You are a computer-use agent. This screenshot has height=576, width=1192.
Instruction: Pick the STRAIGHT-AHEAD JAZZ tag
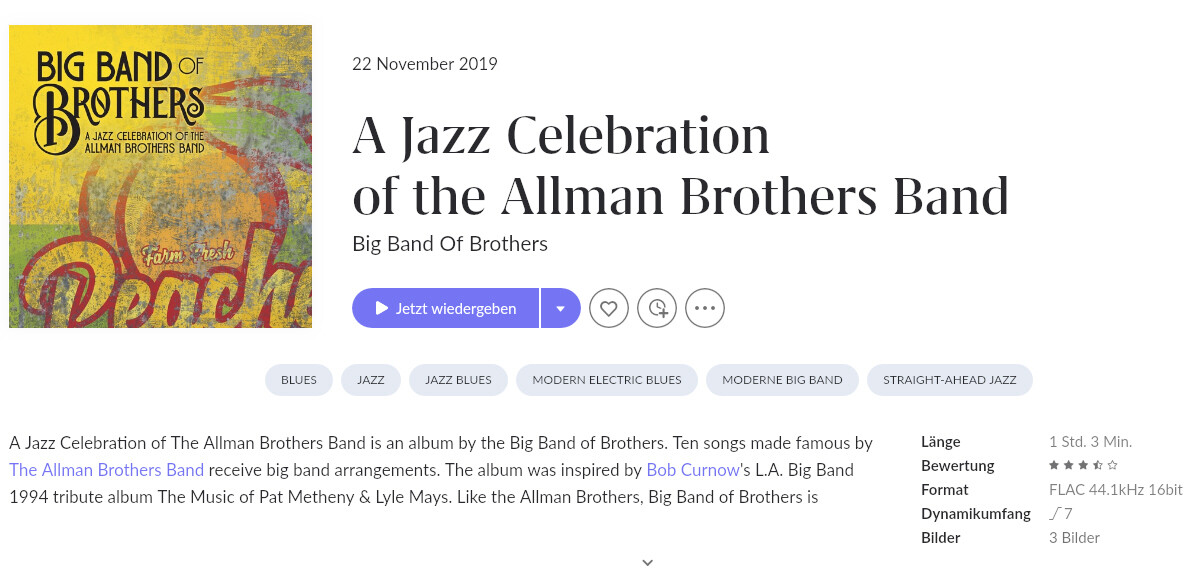(x=949, y=380)
